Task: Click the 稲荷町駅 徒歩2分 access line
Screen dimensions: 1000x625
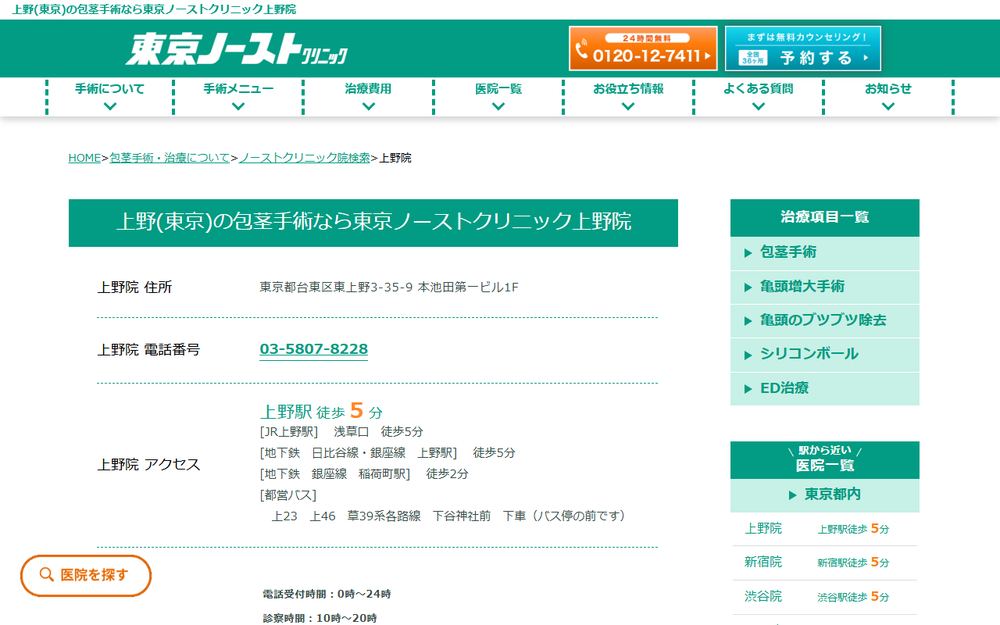Action: click(364, 474)
